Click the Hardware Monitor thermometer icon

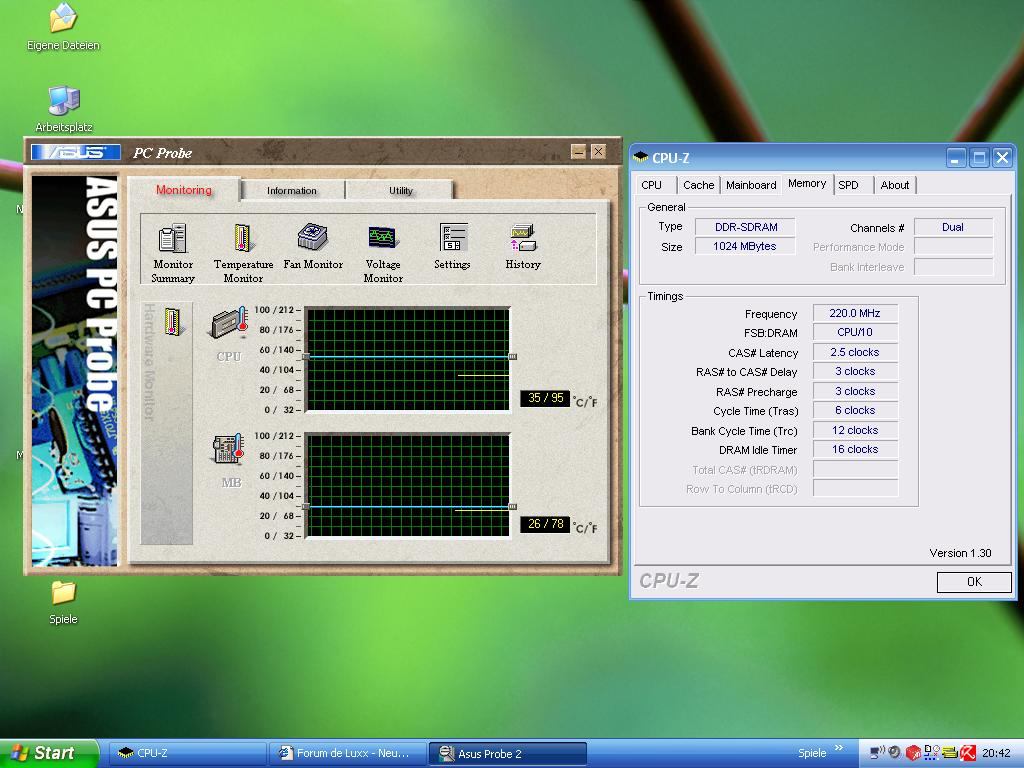click(x=172, y=321)
